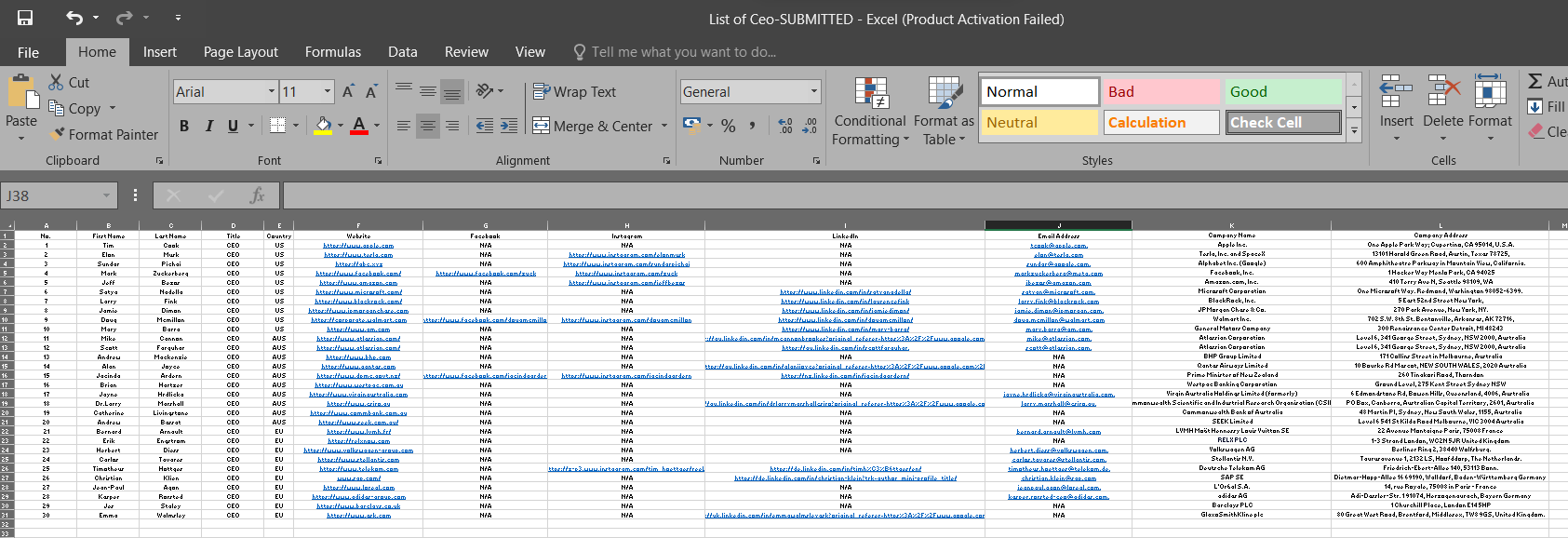Click the yellow Fill Color button

point(323,126)
